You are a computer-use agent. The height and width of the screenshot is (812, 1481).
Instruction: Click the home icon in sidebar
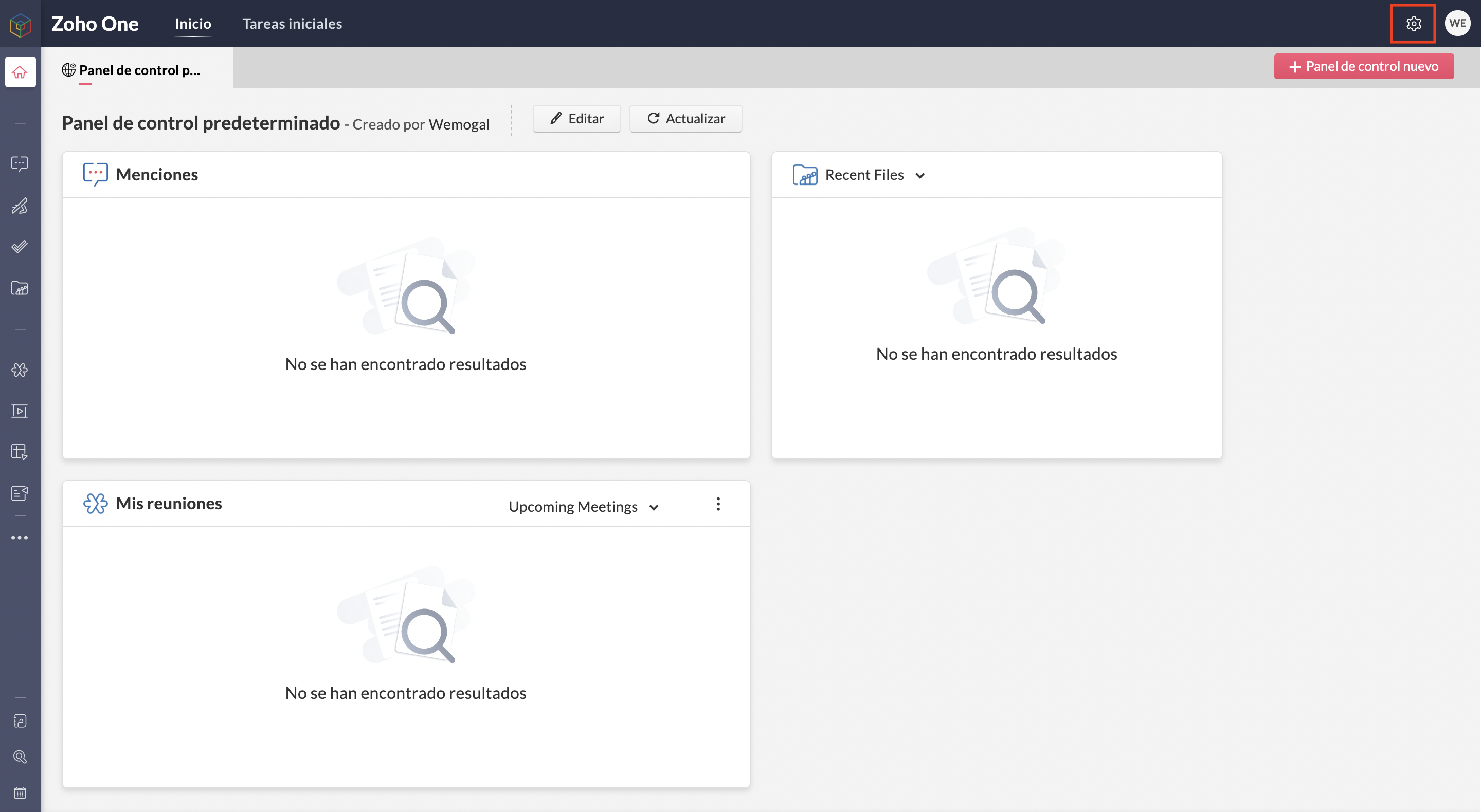point(20,72)
